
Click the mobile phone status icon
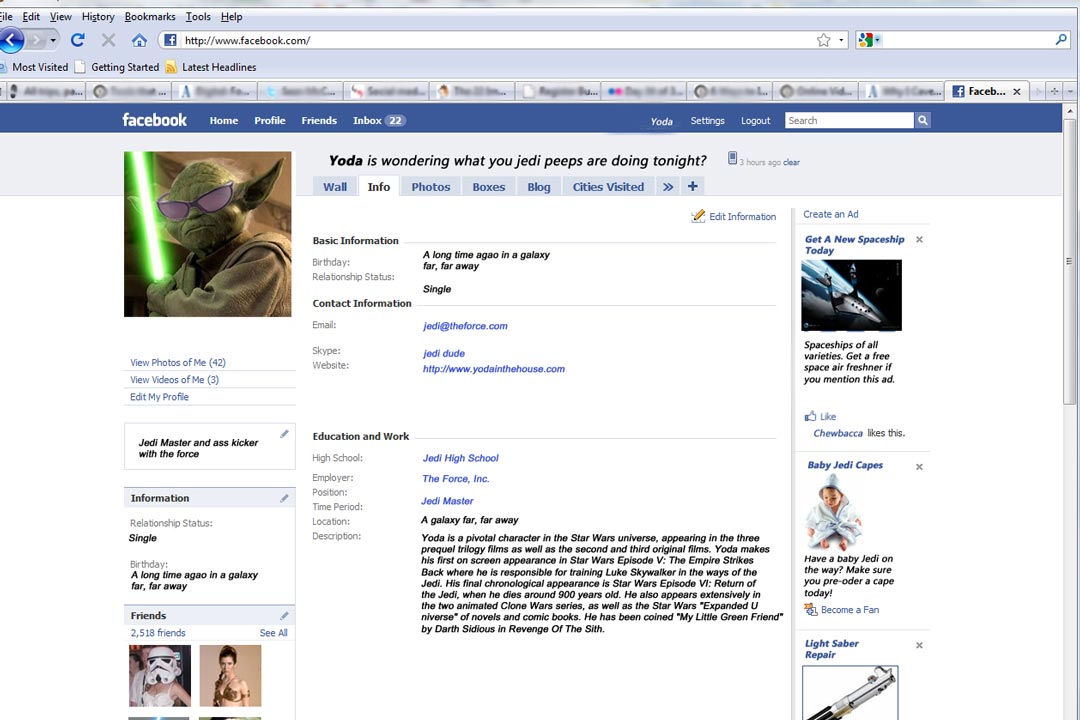click(x=732, y=158)
